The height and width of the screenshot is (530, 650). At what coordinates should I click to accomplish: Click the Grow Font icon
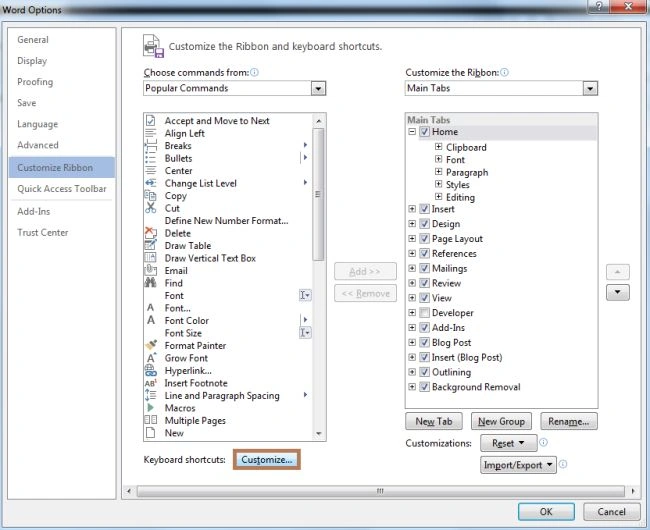tap(151, 358)
